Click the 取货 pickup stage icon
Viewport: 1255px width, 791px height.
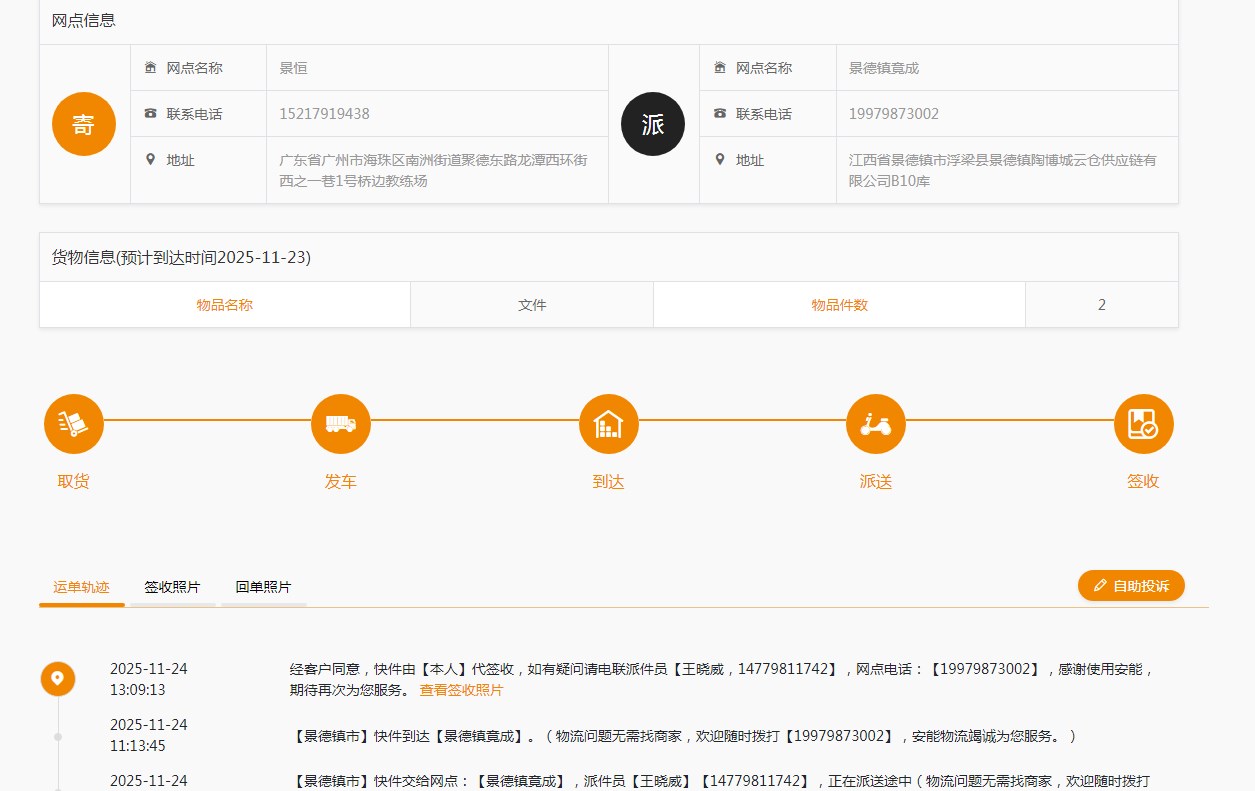[x=73, y=424]
